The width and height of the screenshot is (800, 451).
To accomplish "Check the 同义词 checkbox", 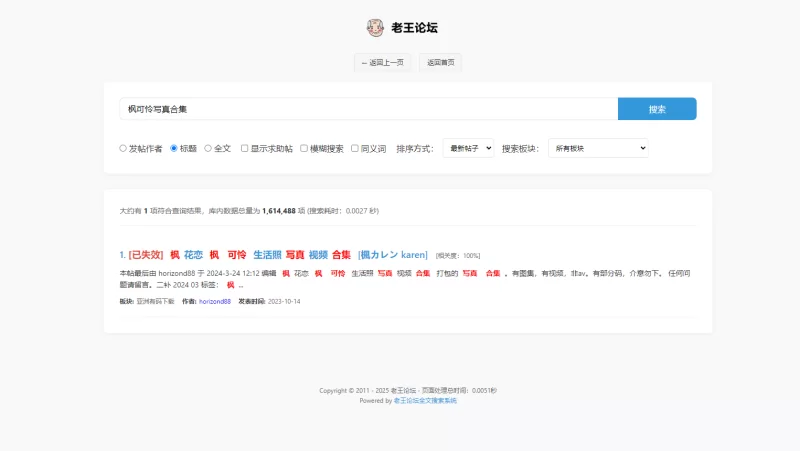I will pyautogui.click(x=354, y=148).
